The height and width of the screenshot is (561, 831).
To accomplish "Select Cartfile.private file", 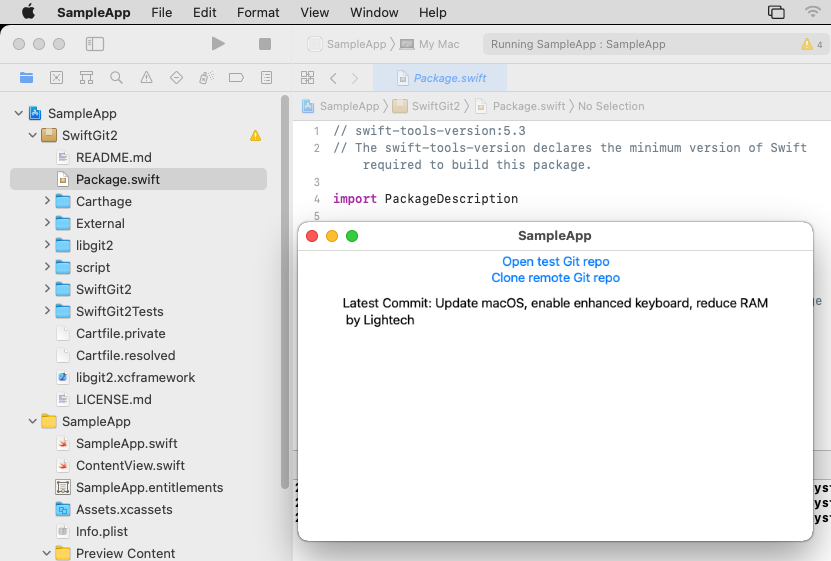I will click(x=138, y=333).
